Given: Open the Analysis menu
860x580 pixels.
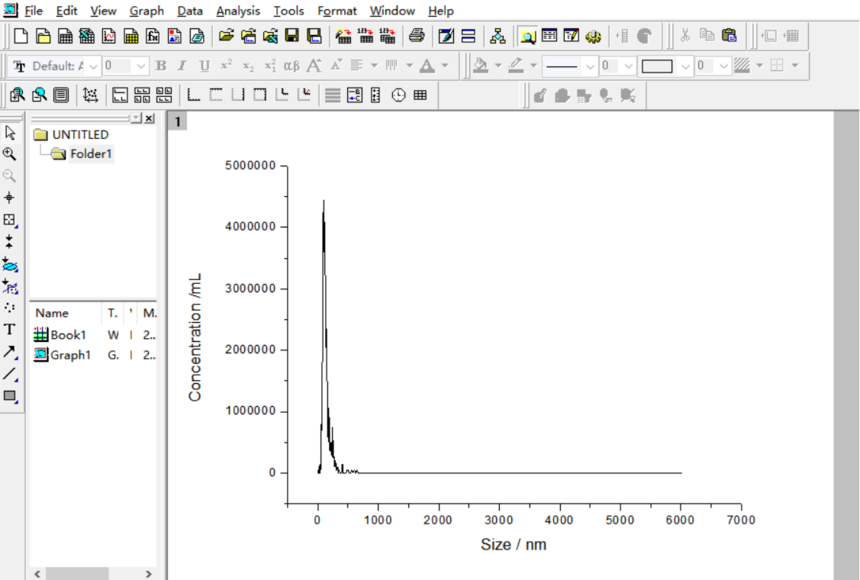Looking at the screenshot, I should 238,11.
